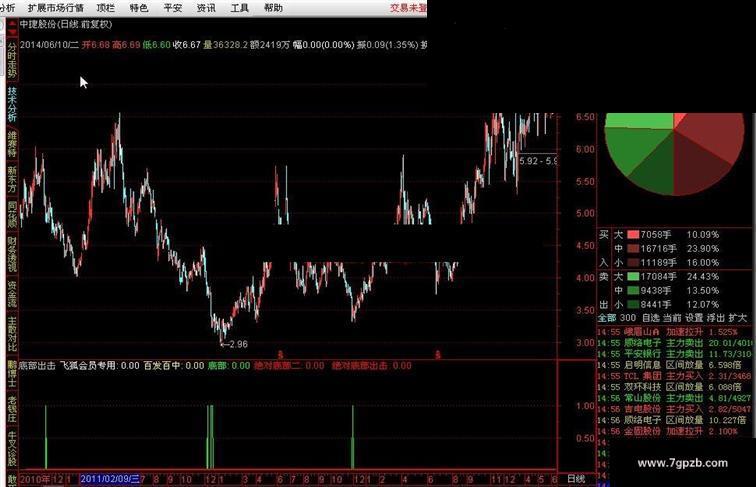Screen dimensions: 756x487
Task: Click the red up arrow above the sidebar
Action: point(12,24)
